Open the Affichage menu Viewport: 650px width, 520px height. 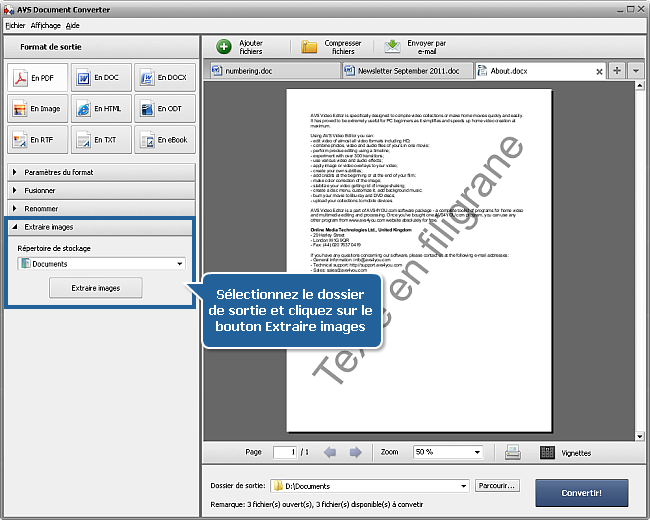pyautogui.click(x=45, y=24)
